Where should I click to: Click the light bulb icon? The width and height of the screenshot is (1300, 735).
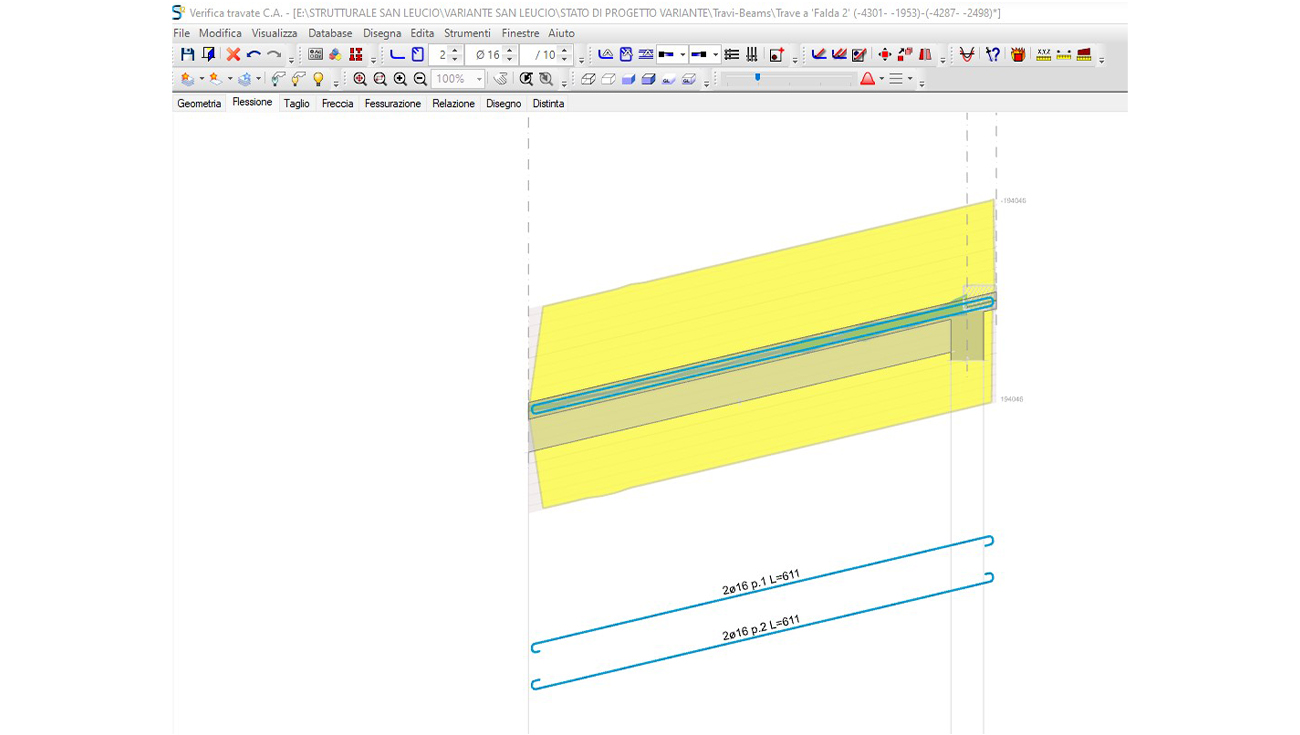tap(318, 79)
